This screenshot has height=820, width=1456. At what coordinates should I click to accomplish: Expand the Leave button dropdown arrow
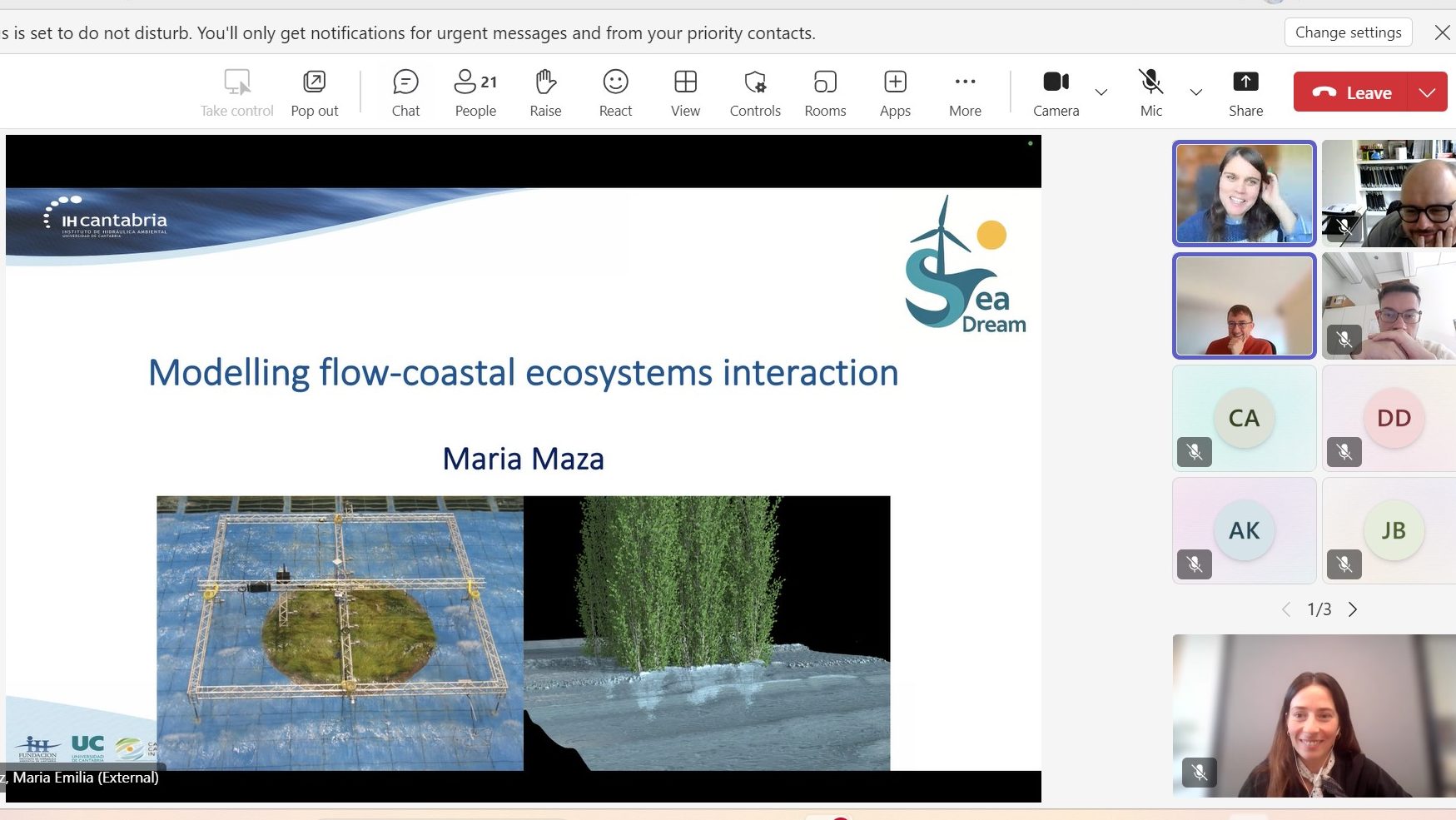[x=1427, y=92]
